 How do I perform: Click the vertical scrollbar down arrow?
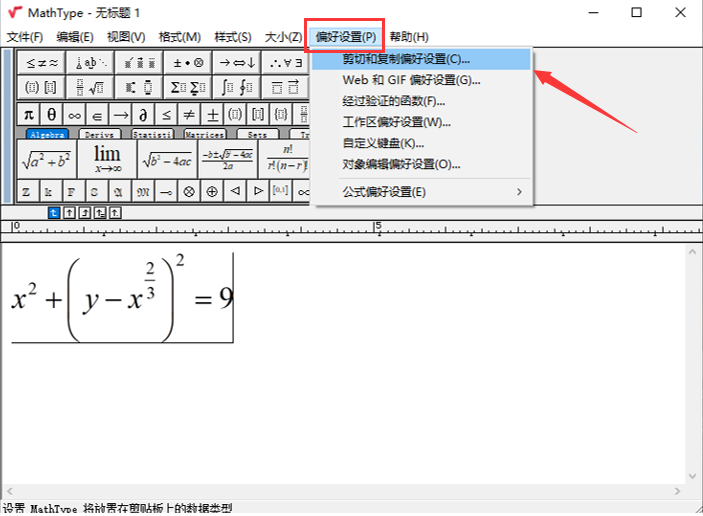pos(692,476)
